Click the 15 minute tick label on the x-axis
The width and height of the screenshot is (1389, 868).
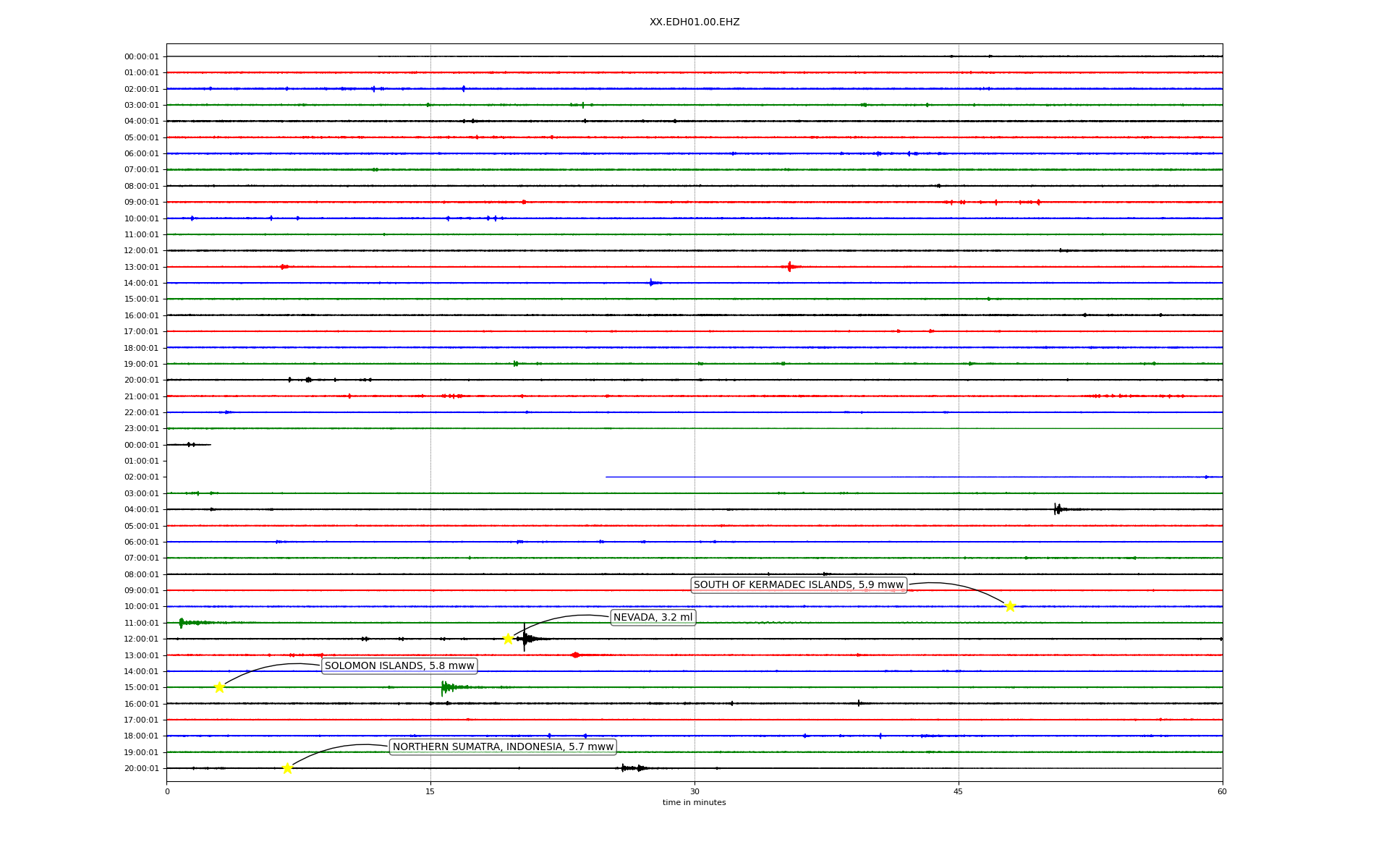coord(430,791)
